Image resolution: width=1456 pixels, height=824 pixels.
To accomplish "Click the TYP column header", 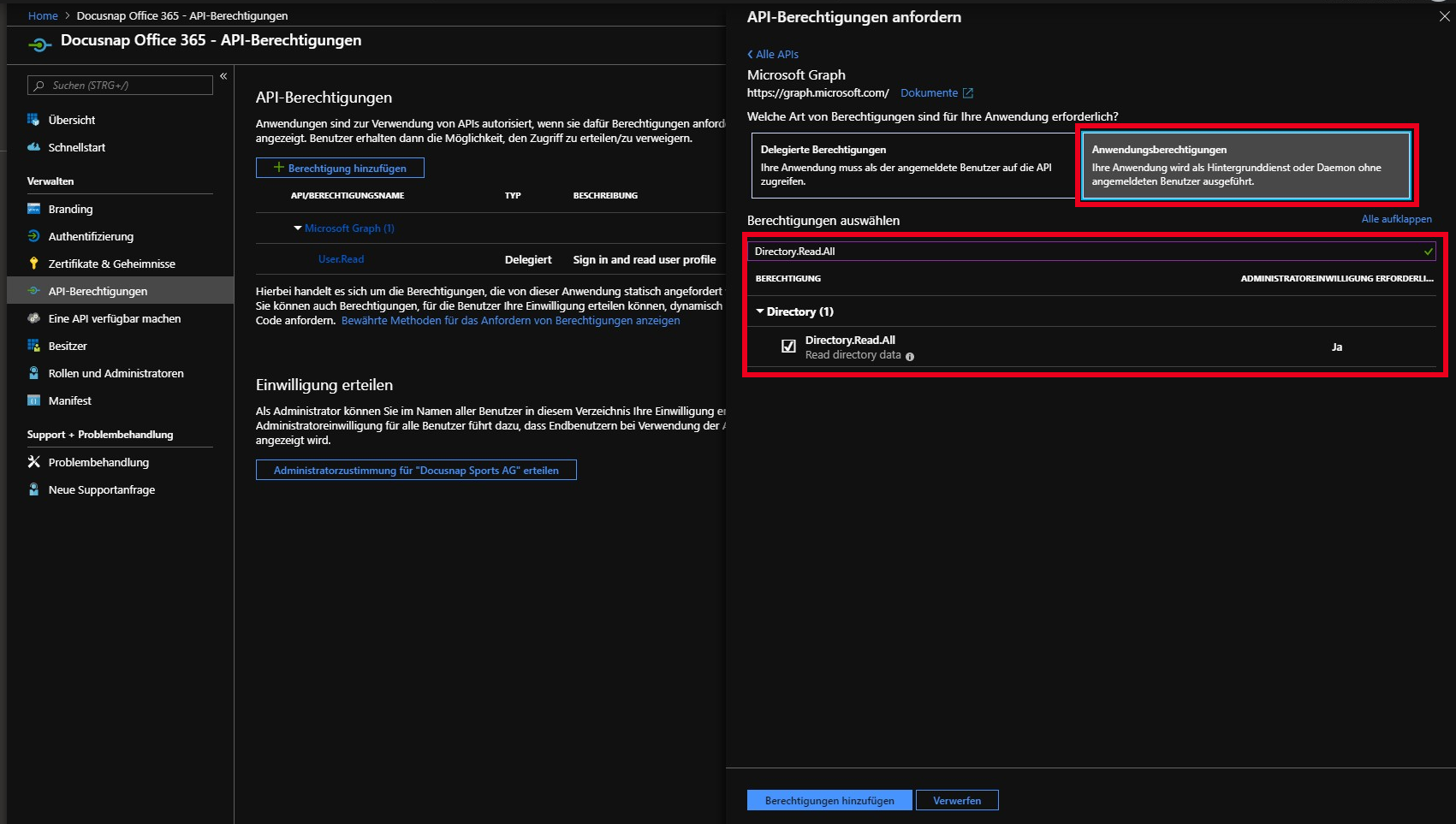I will [x=513, y=196].
